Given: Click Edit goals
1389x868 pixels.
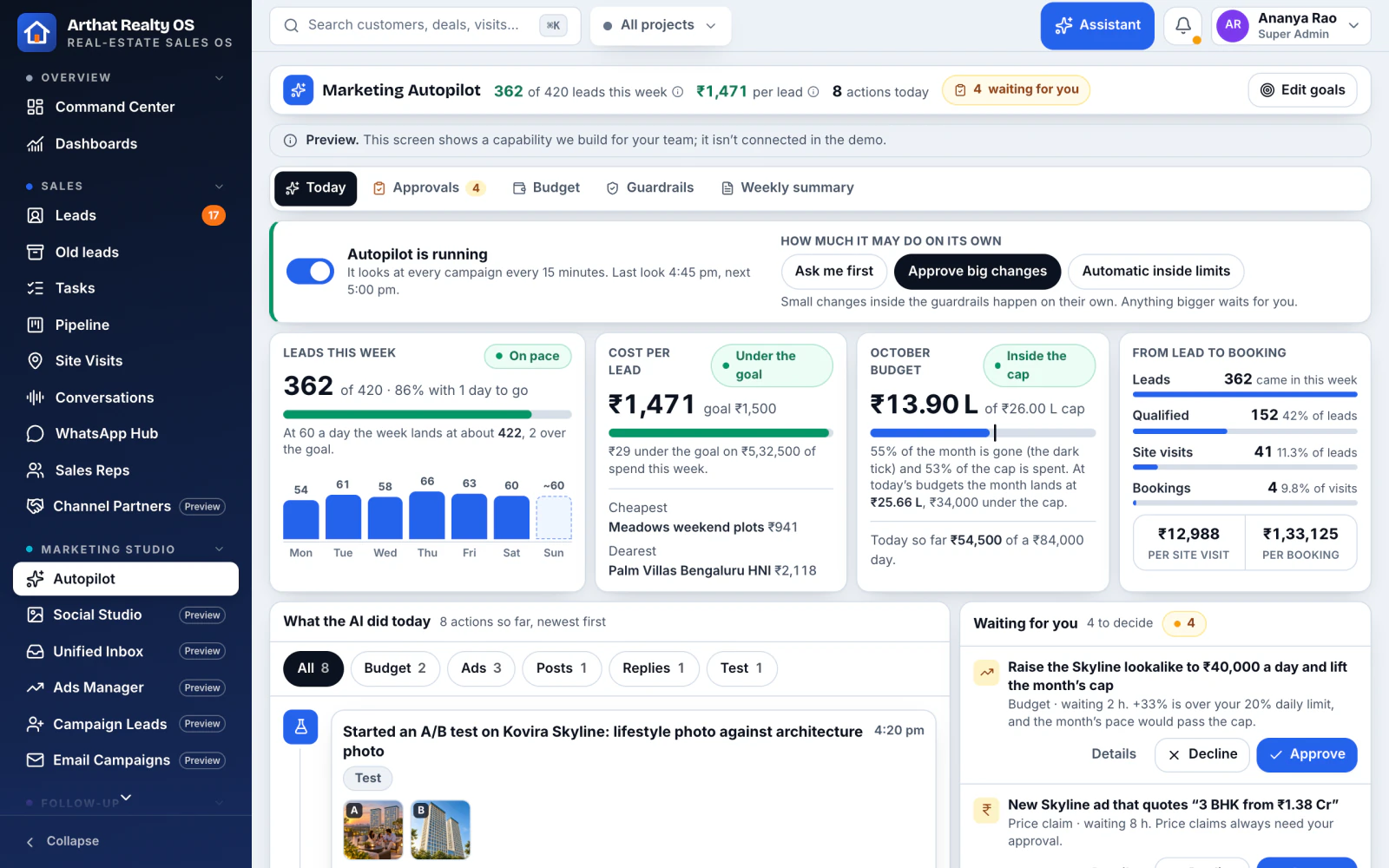Looking at the screenshot, I should click(1302, 90).
